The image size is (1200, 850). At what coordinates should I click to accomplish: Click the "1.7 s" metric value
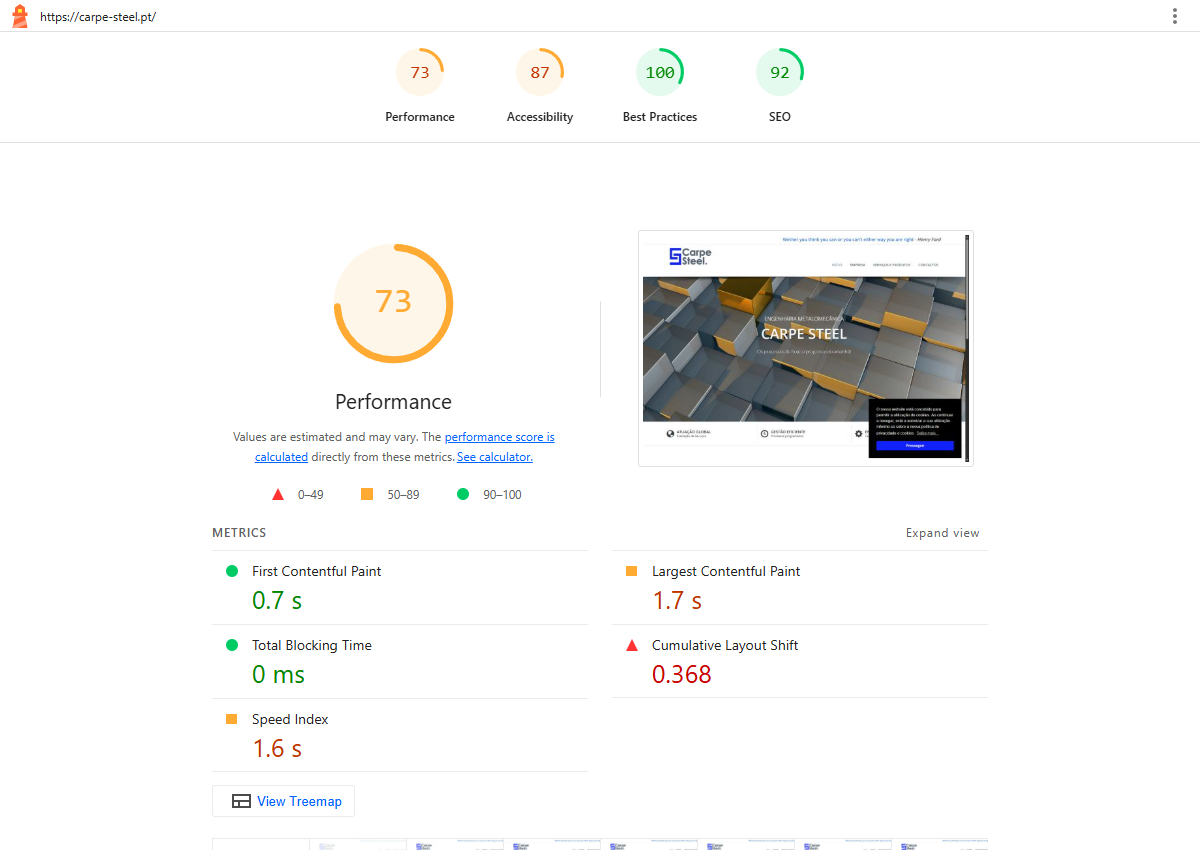pos(677,601)
